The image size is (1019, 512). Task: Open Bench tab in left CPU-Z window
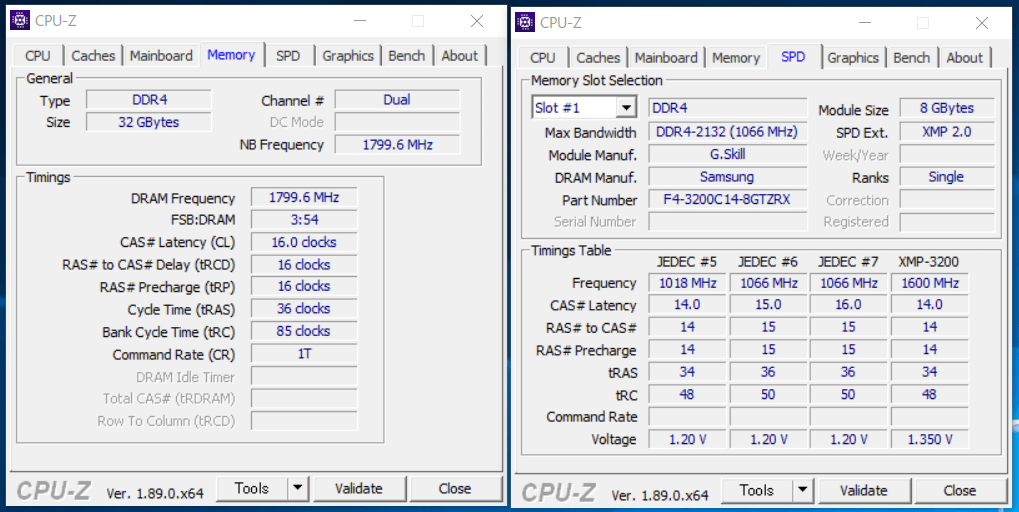[407, 56]
